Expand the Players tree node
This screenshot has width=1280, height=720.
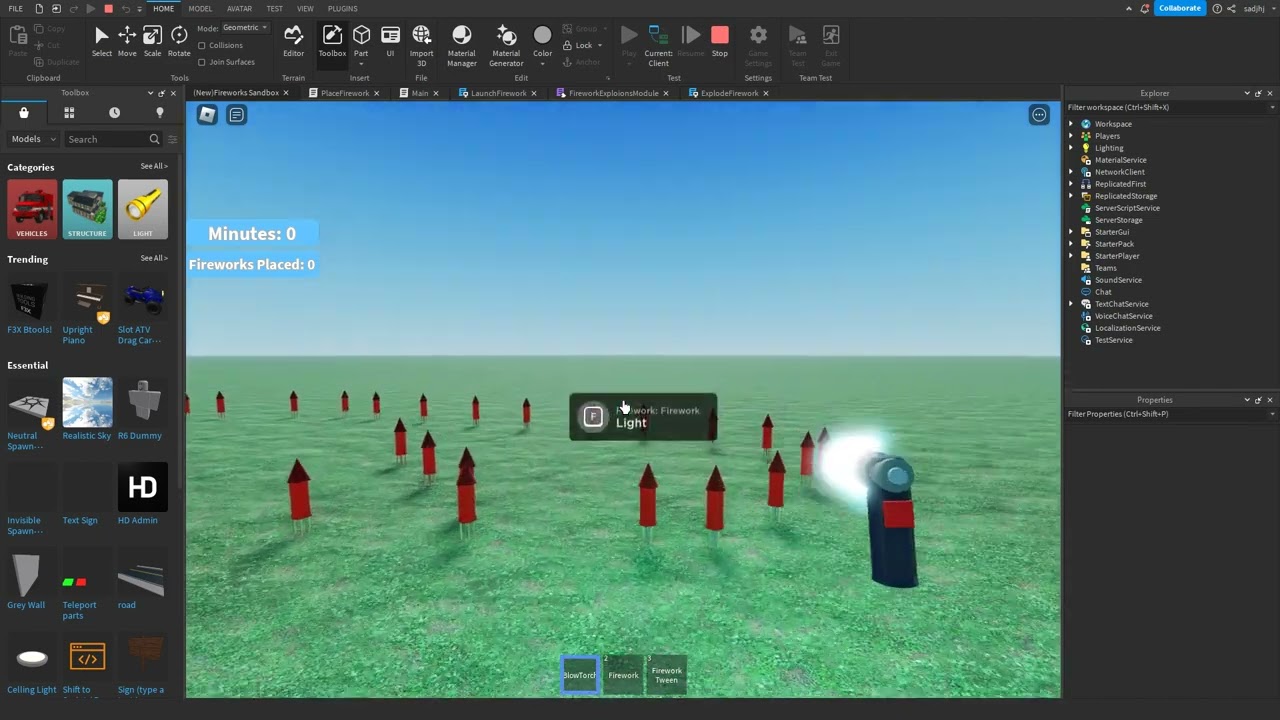coord(1071,136)
